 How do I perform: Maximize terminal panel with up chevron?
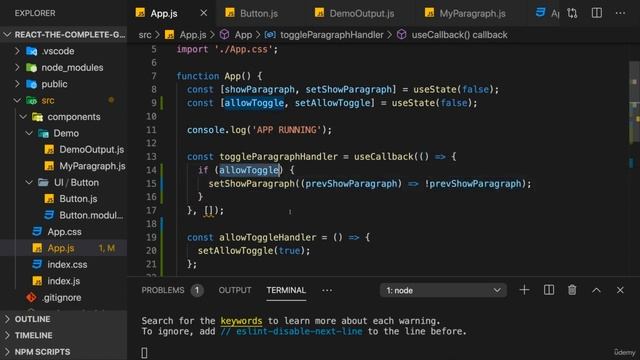596,291
